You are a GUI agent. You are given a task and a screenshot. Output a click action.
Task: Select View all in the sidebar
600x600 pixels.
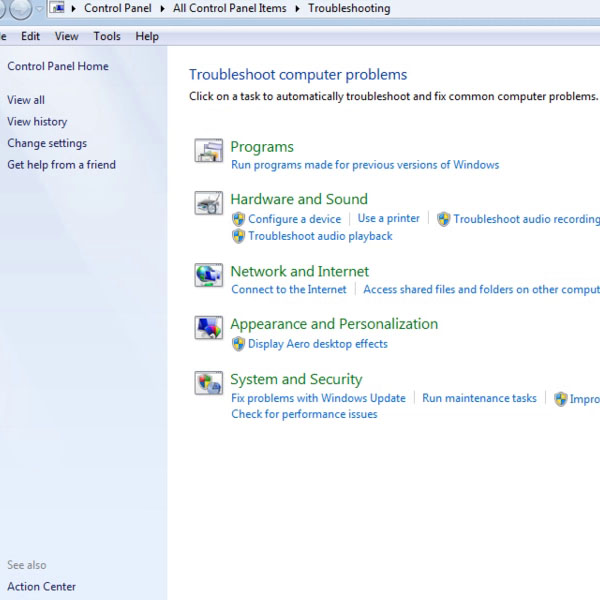(x=26, y=100)
